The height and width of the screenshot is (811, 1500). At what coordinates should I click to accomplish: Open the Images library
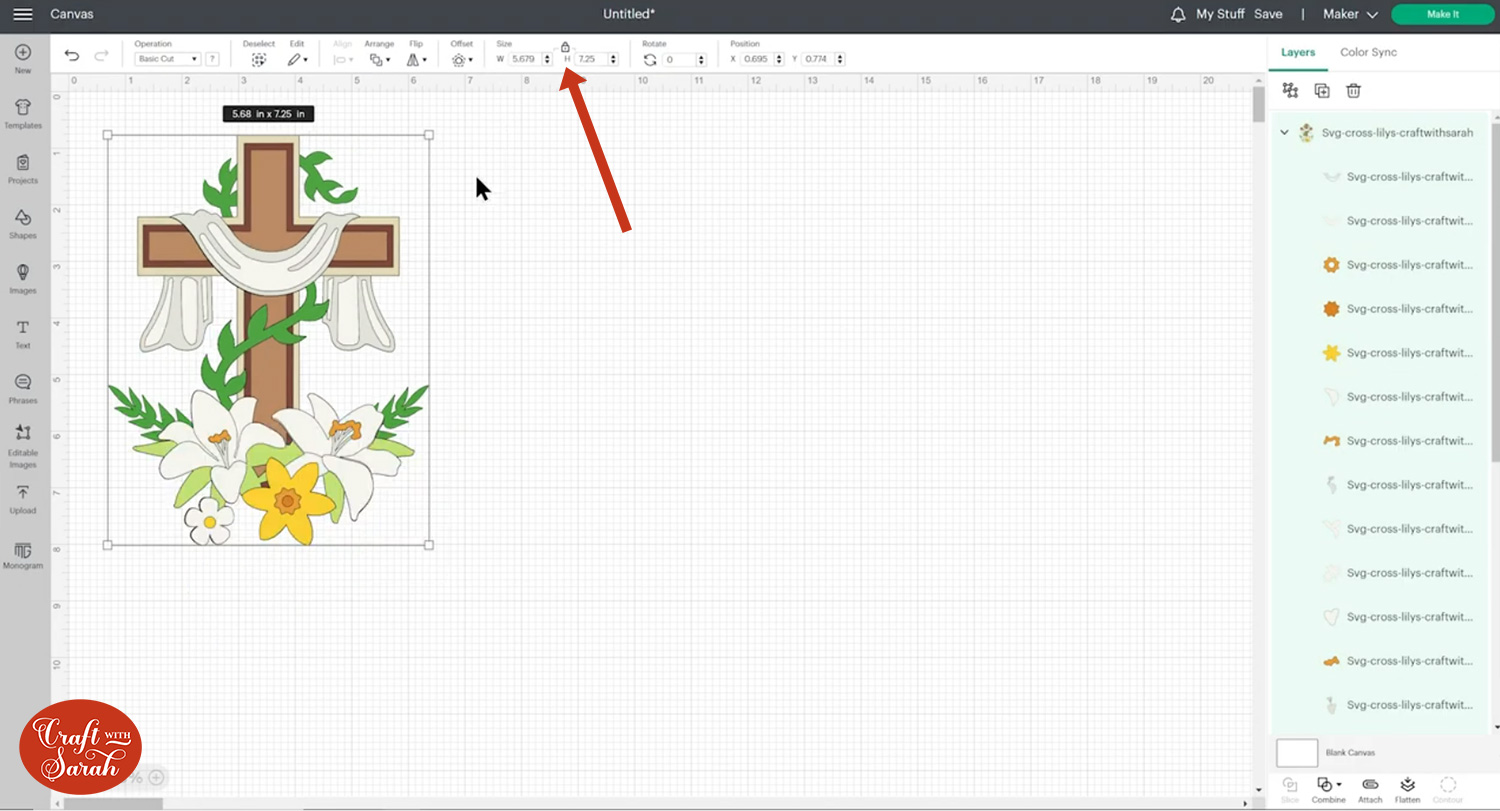click(x=23, y=279)
